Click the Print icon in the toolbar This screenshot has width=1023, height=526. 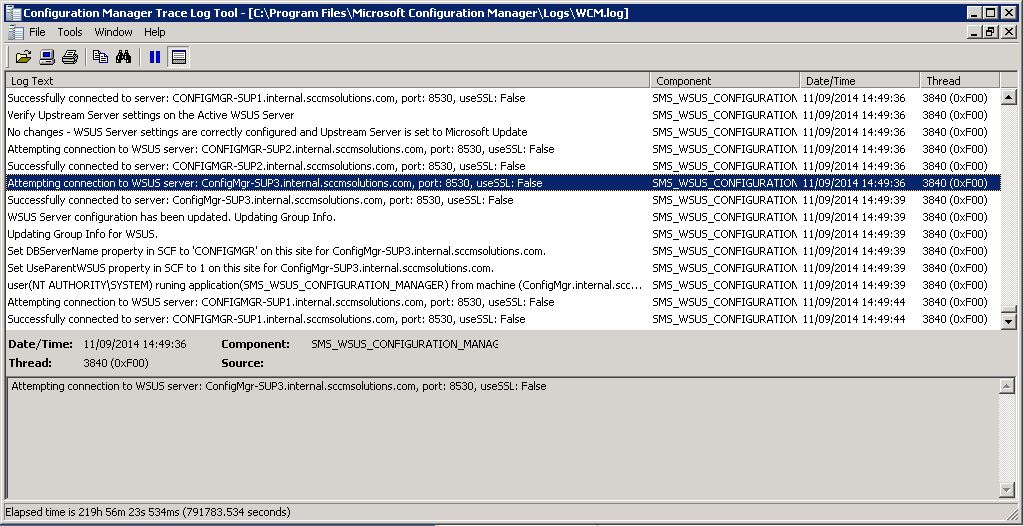(x=70, y=57)
